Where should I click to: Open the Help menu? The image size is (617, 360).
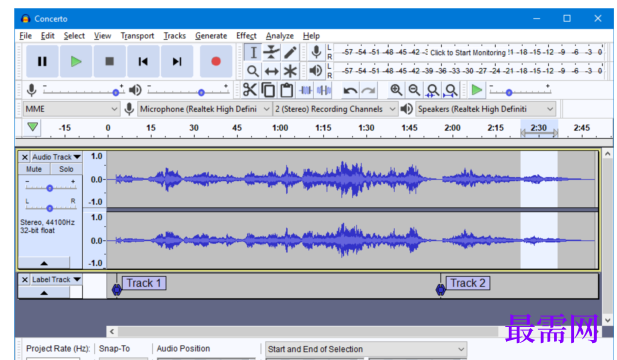[311, 36]
